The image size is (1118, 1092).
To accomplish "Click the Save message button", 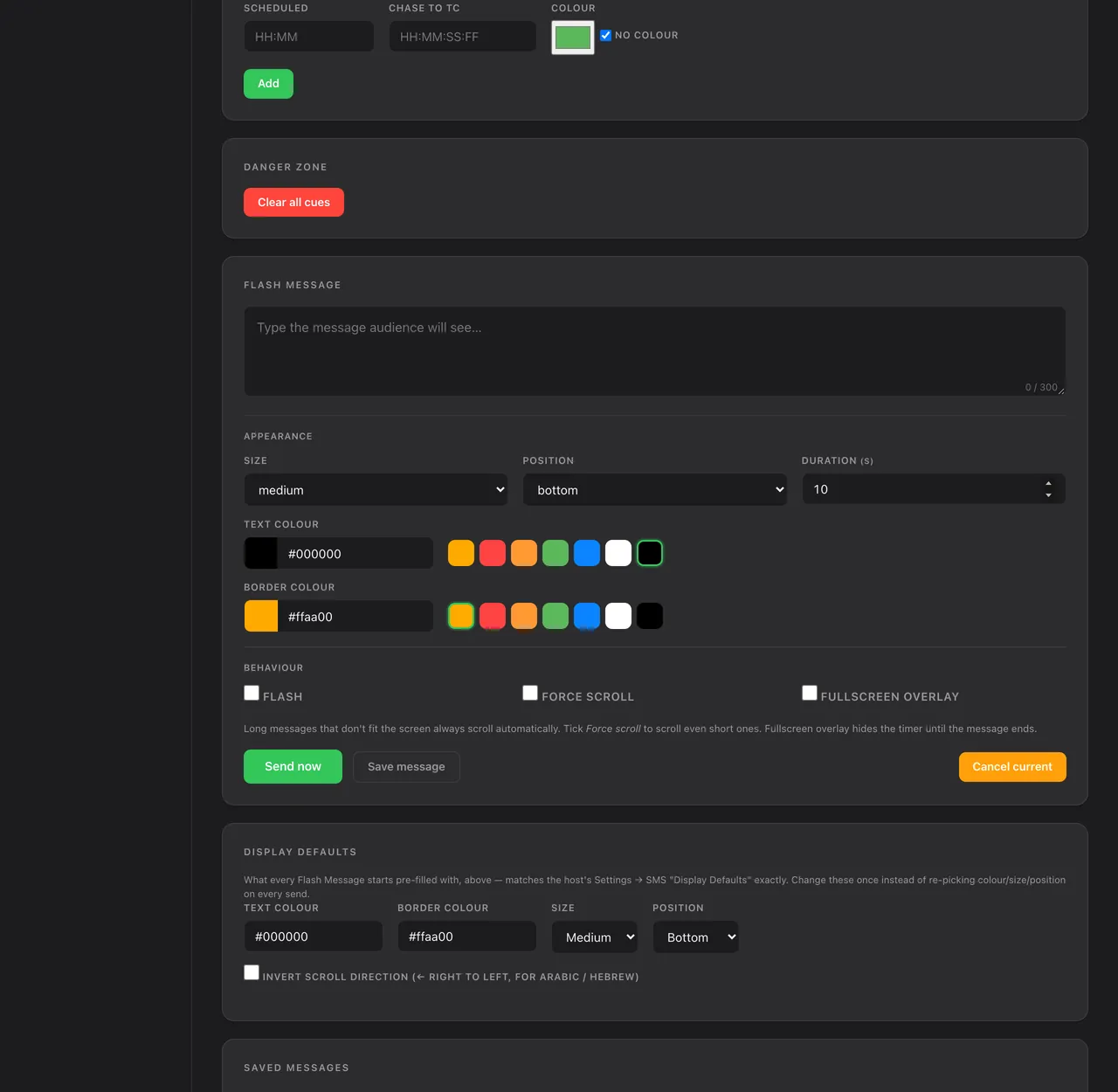I will pos(406,767).
